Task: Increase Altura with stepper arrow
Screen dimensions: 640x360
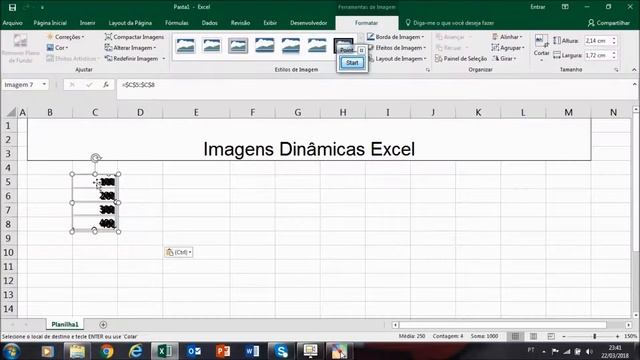Action: click(x=614, y=38)
